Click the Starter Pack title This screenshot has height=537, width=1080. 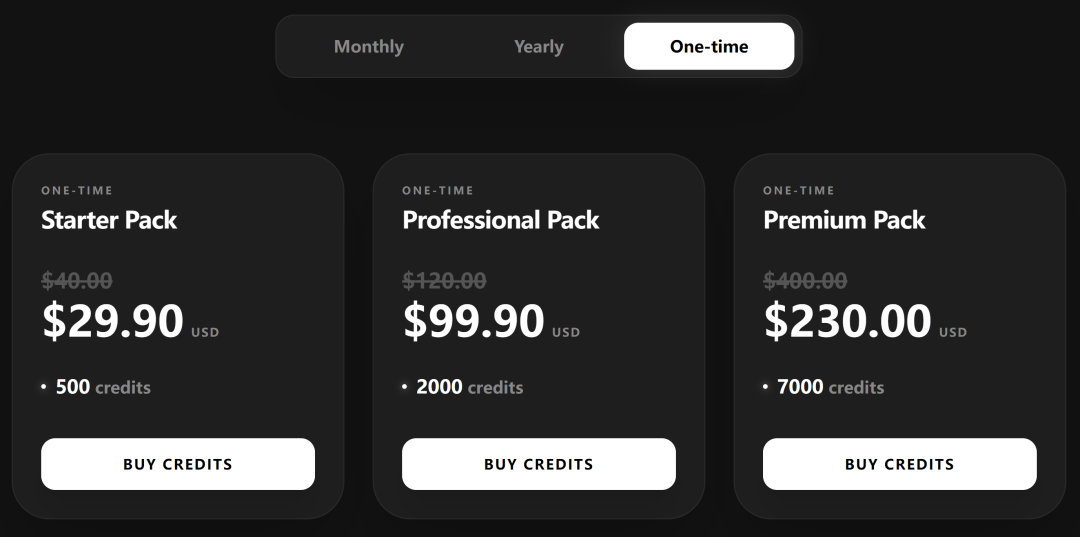(109, 220)
